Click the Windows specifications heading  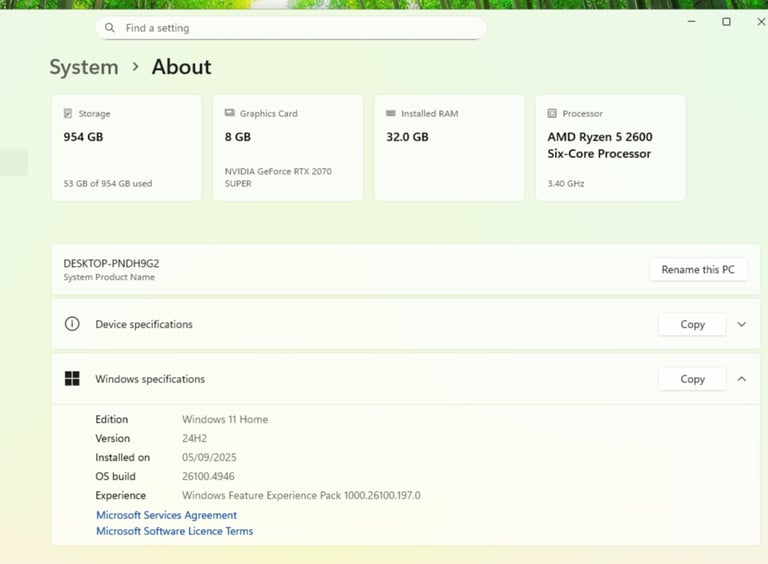click(150, 379)
